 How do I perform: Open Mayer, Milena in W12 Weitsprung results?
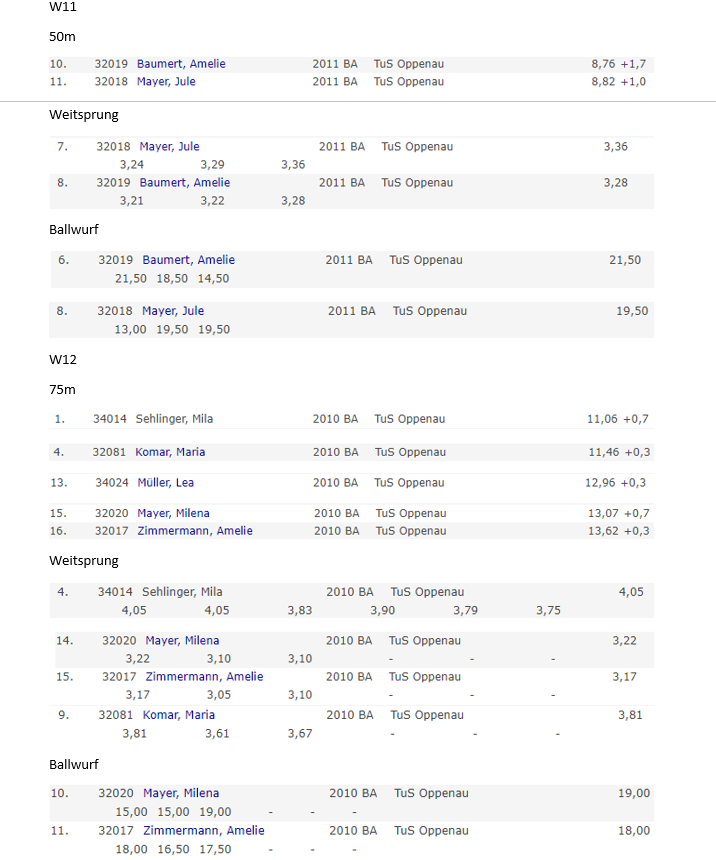coord(182,641)
